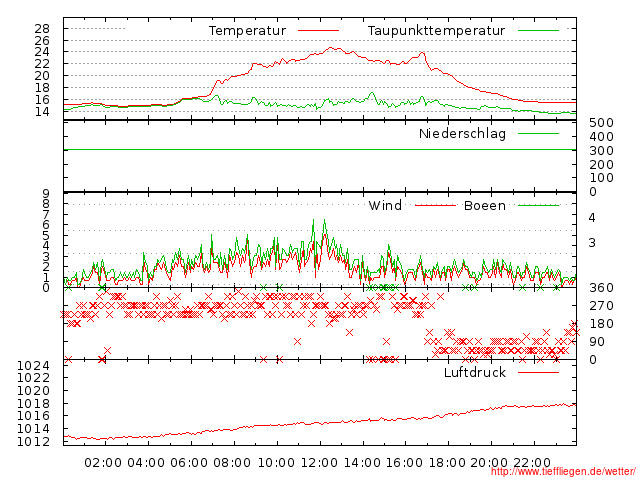
Task: Click the 06:00 time axis label
Action: [x=189, y=463]
